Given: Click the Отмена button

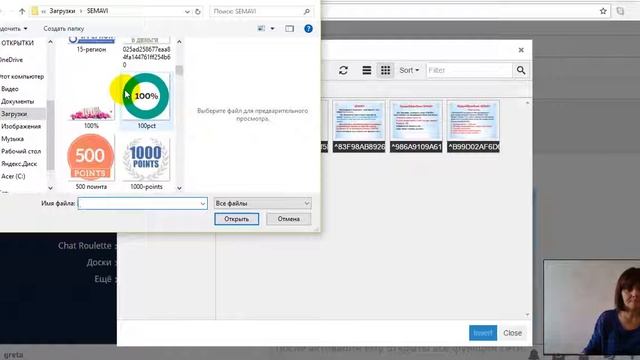Looking at the screenshot, I should click(x=289, y=219).
